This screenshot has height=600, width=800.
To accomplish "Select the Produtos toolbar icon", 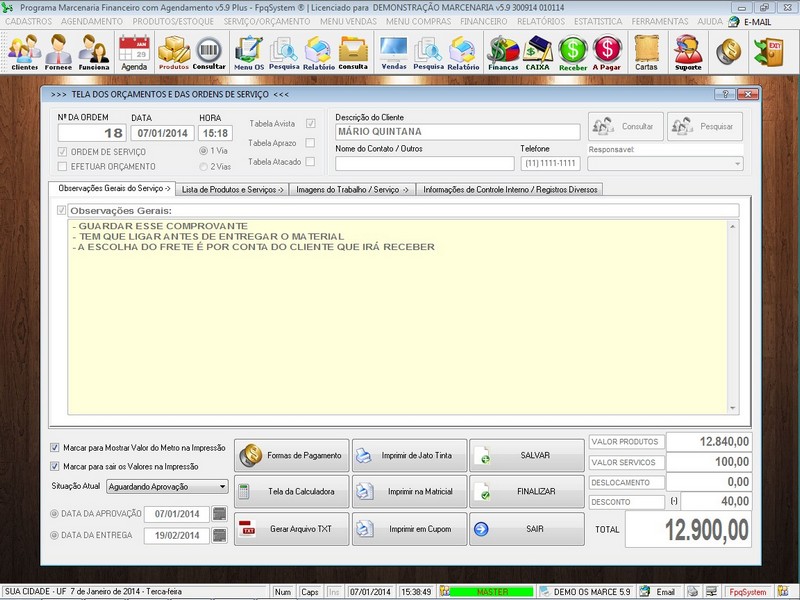I will 172,52.
